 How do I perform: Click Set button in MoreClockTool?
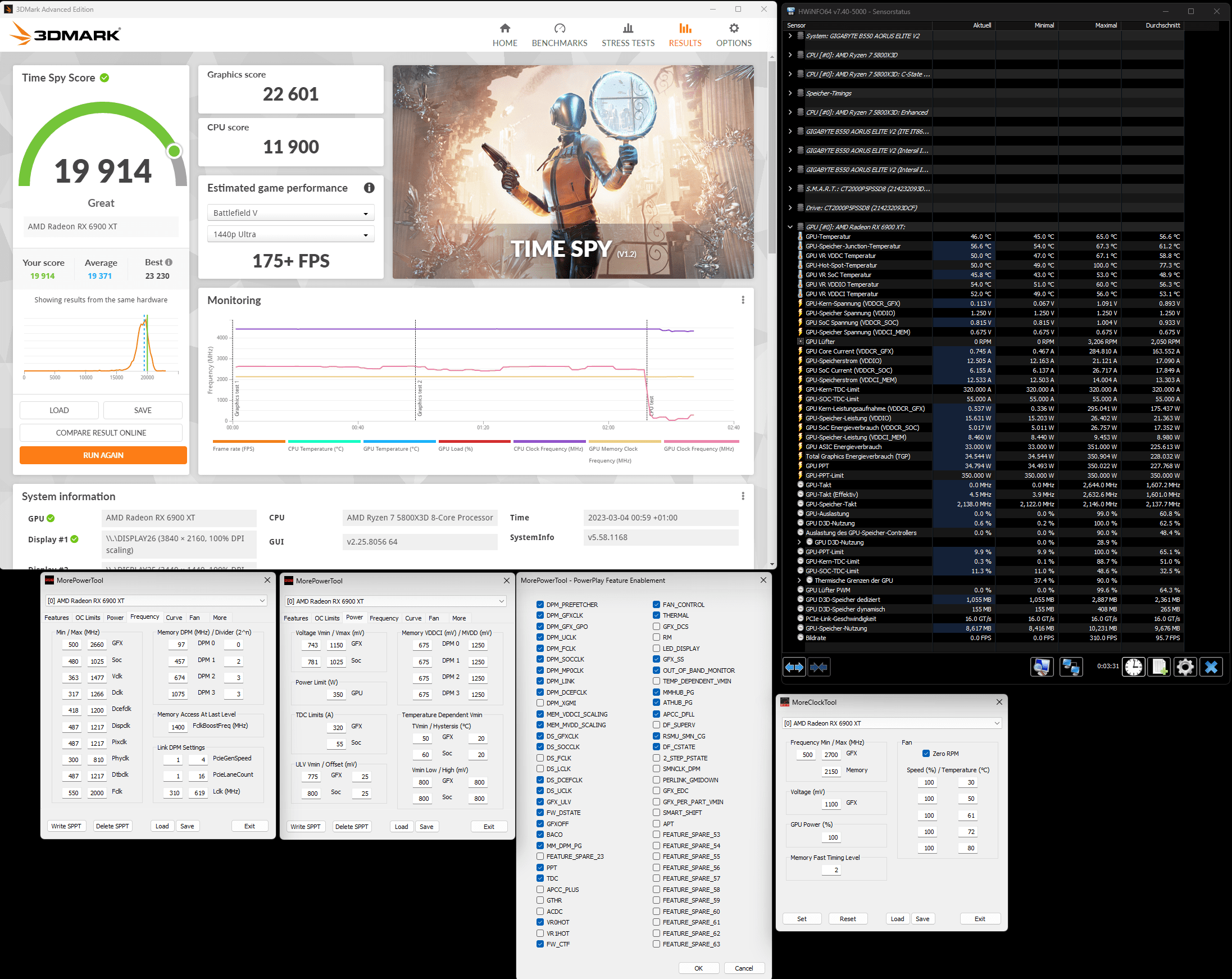(x=802, y=919)
